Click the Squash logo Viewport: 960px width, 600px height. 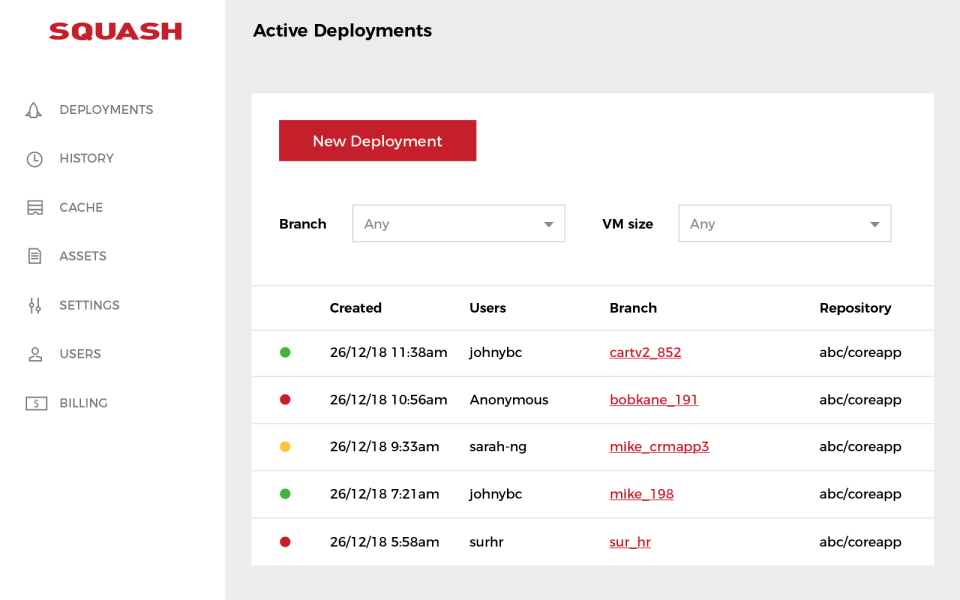(x=115, y=32)
